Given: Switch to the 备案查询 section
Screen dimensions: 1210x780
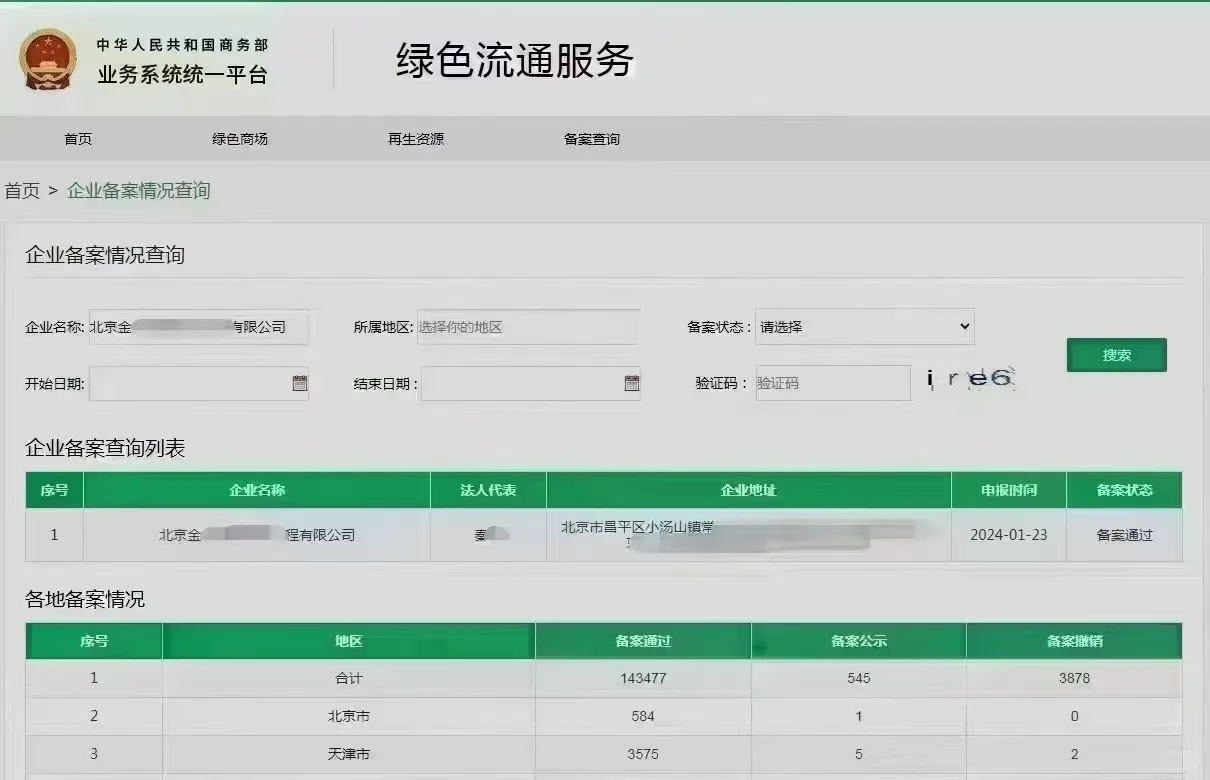Looking at the screenshot, I should point(592,139).
